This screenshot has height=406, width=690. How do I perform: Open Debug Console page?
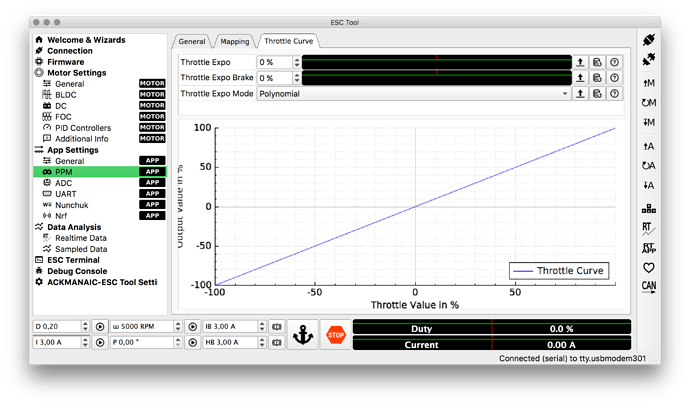77,271
